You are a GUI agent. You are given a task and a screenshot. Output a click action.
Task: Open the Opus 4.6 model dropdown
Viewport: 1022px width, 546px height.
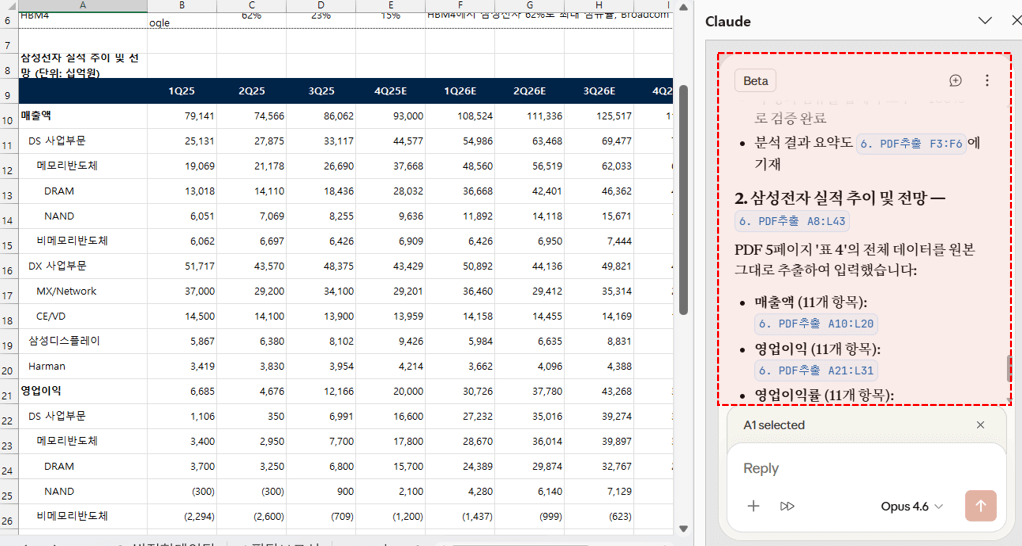coord(912,506)
